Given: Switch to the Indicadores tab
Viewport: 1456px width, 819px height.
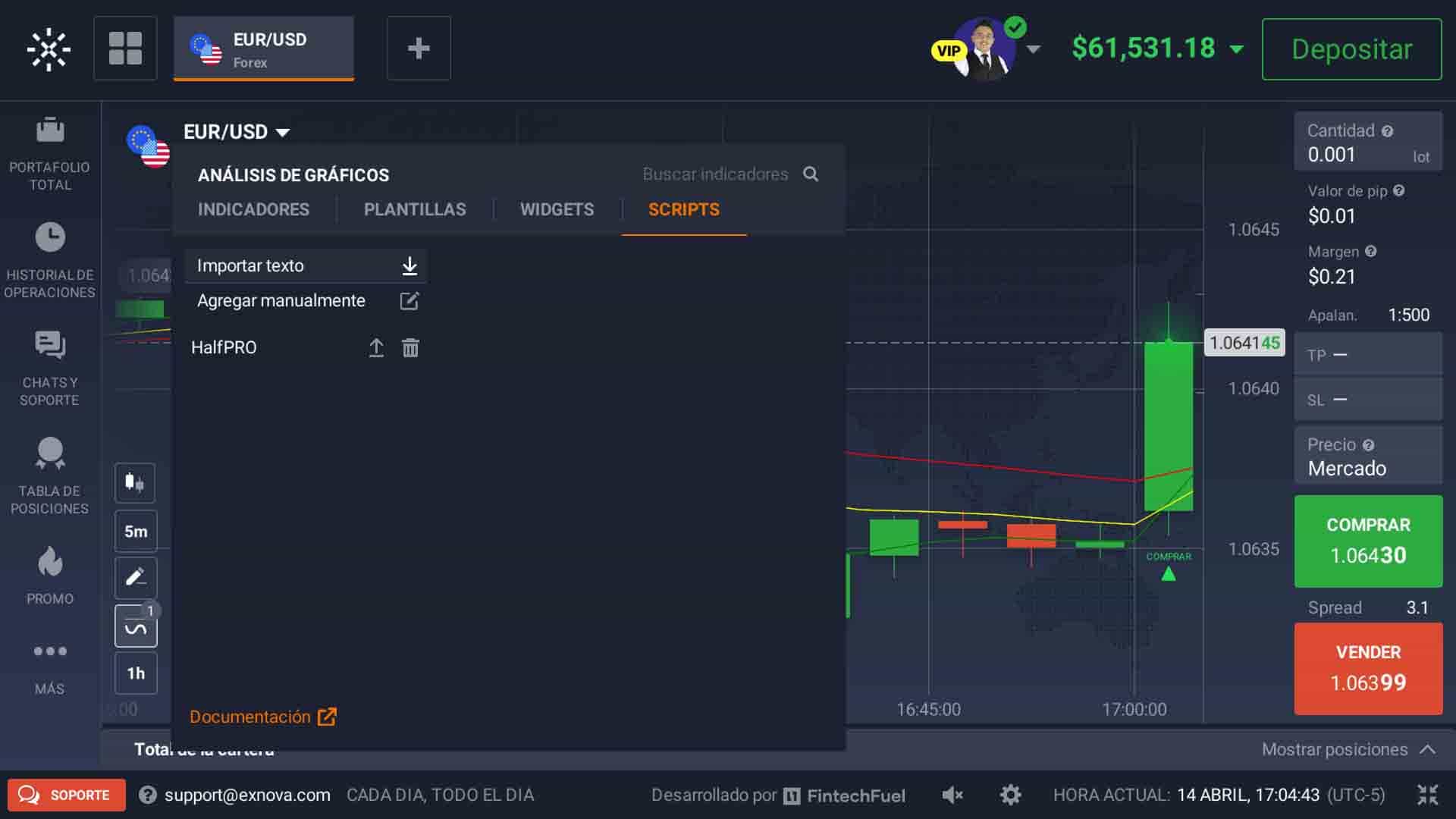Looking at the screenshot, I should (x=253, y=209).
